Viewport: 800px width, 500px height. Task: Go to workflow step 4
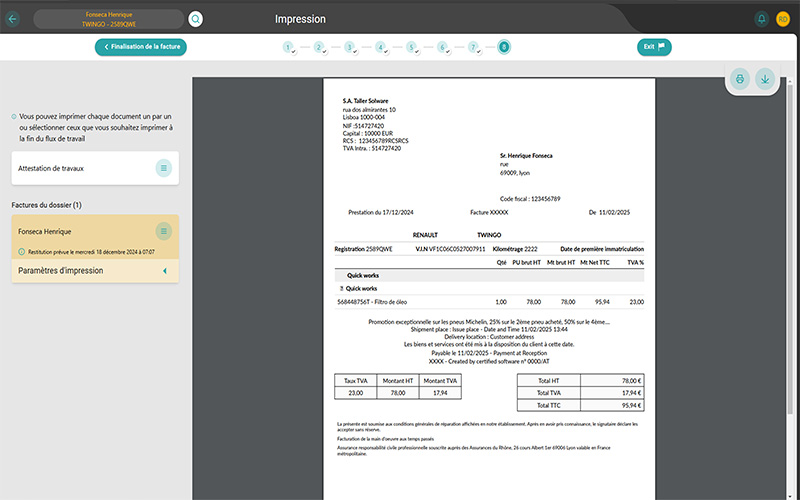point(380,47)
